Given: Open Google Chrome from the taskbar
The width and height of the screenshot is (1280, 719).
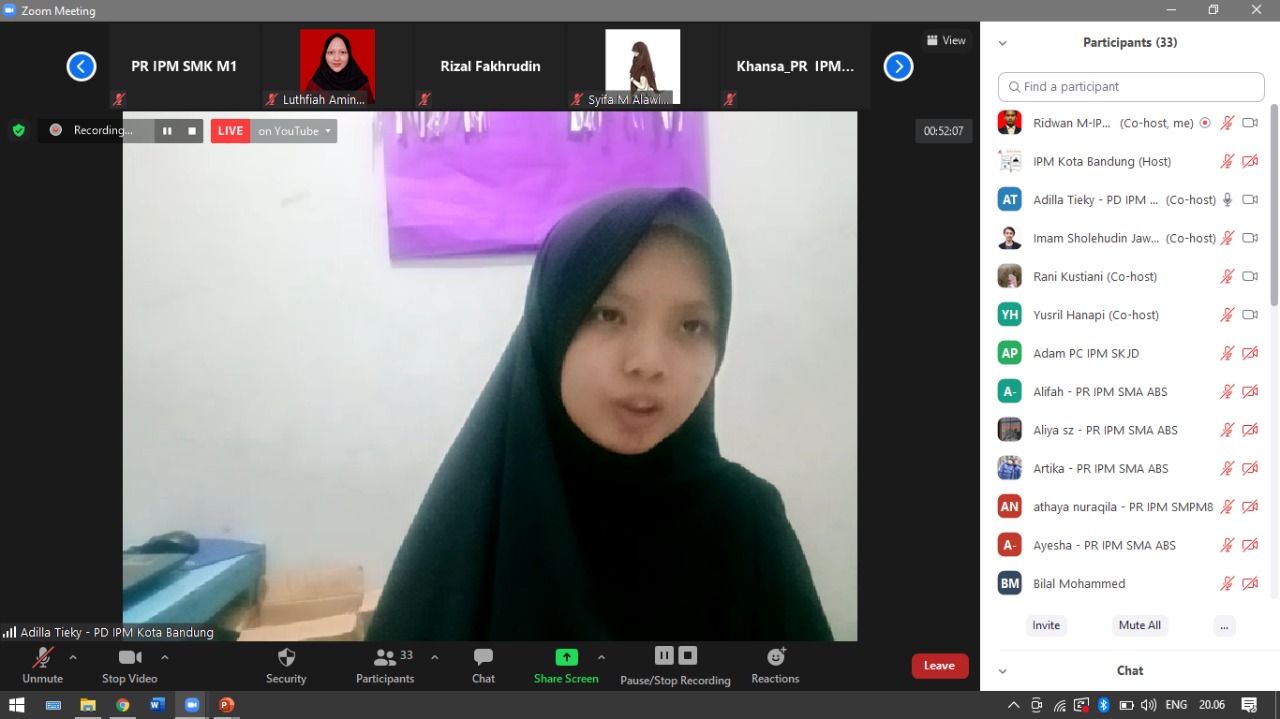Looking at the screenshot, I should pyautogui.click(x=122, y=705).
